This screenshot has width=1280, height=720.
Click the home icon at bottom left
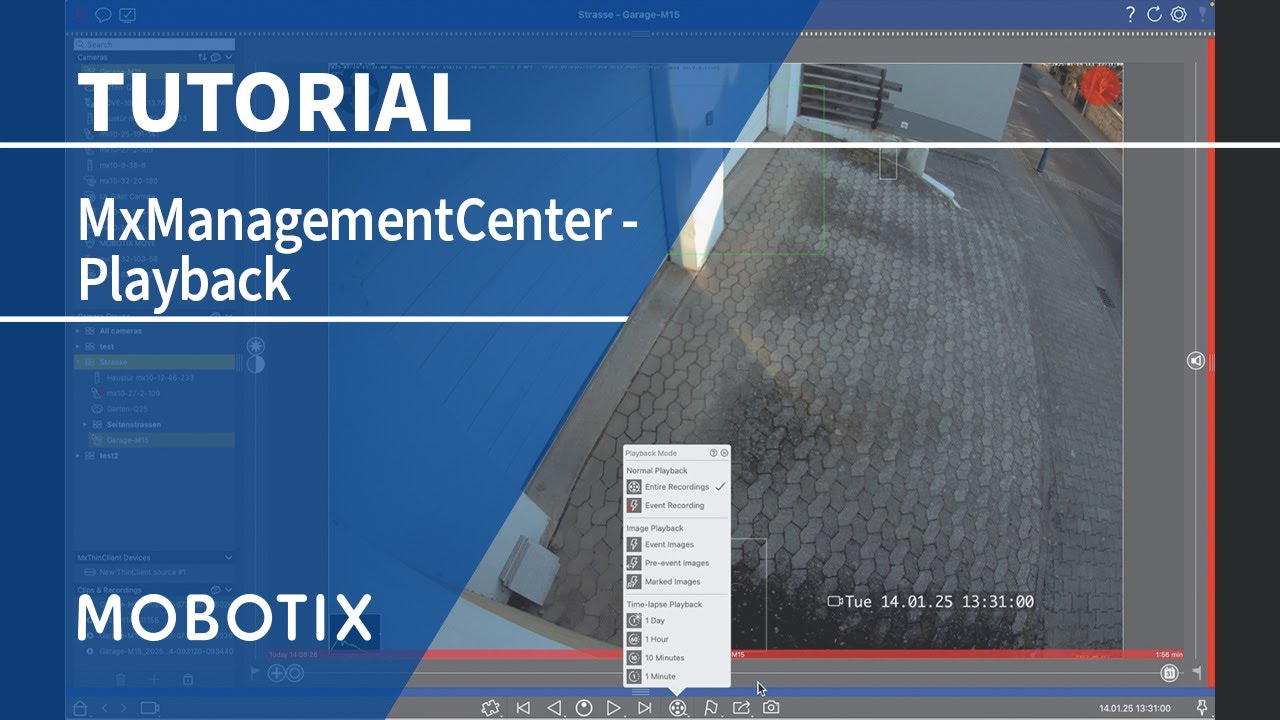[80, 708]
